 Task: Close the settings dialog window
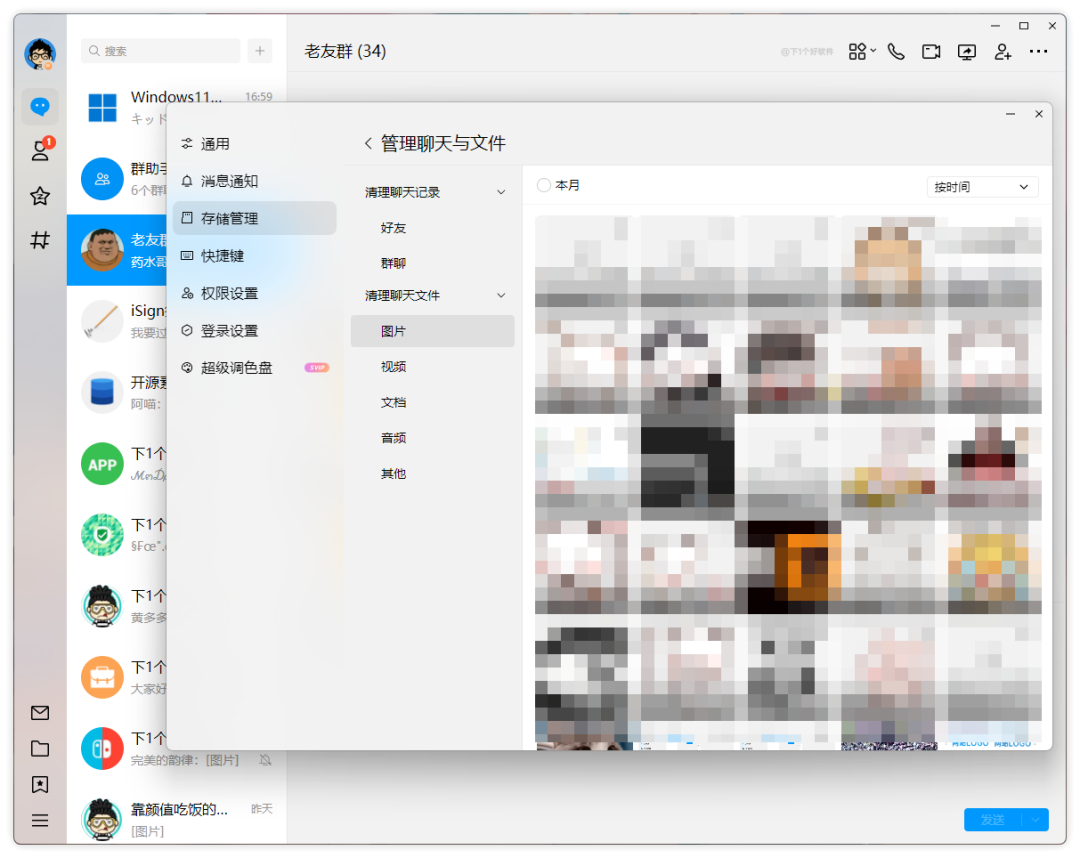[1039, 114]
